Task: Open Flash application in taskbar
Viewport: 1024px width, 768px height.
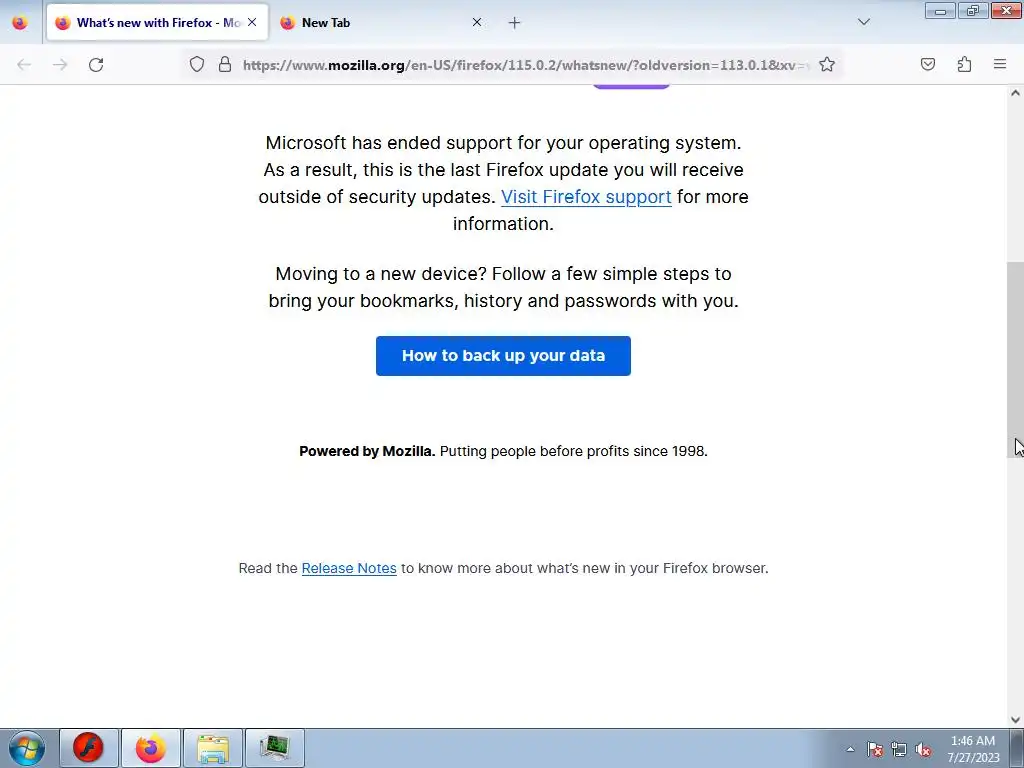Action: click(x=89, y=748)
